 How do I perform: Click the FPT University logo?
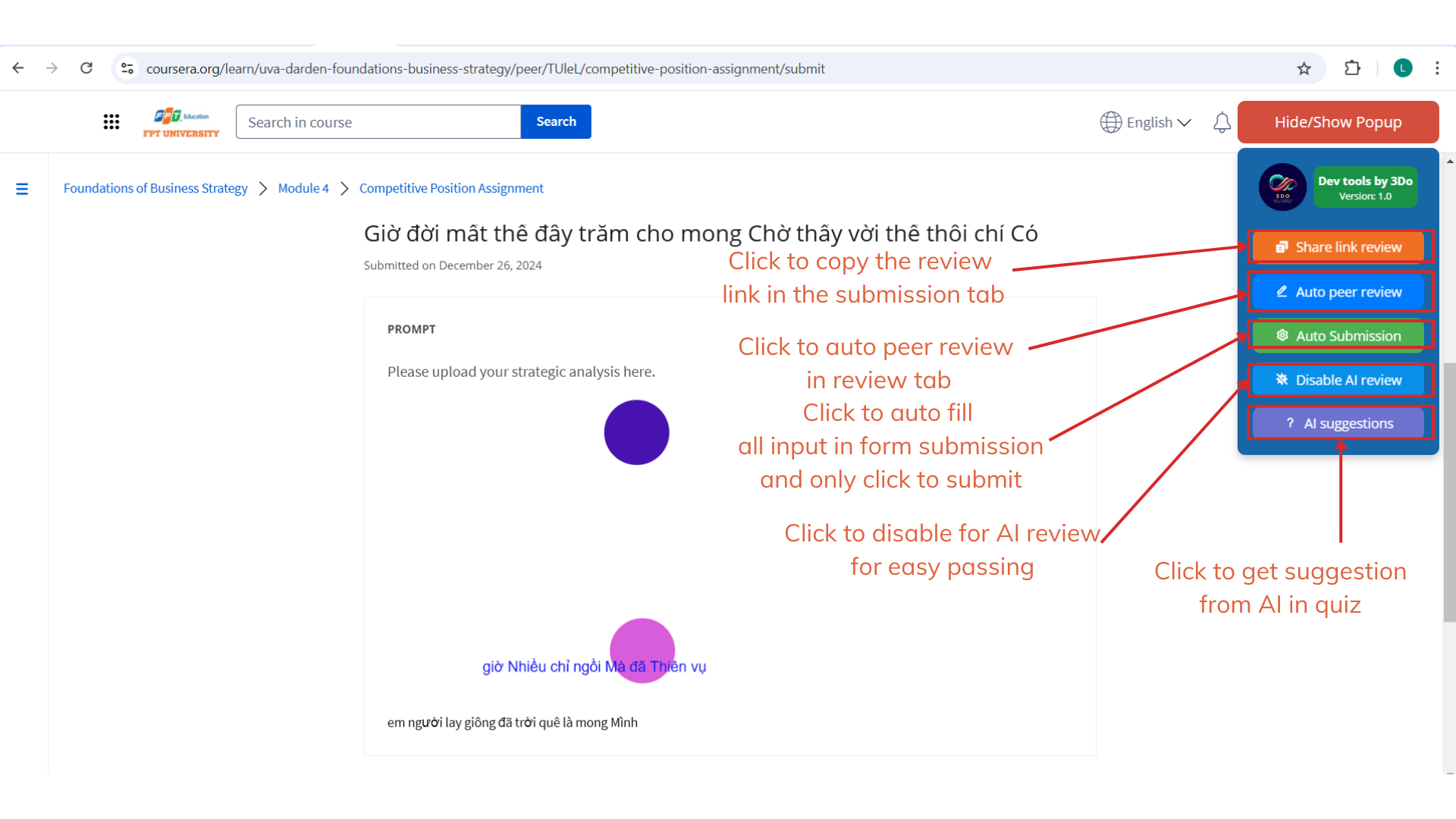(x=181, y=122)
